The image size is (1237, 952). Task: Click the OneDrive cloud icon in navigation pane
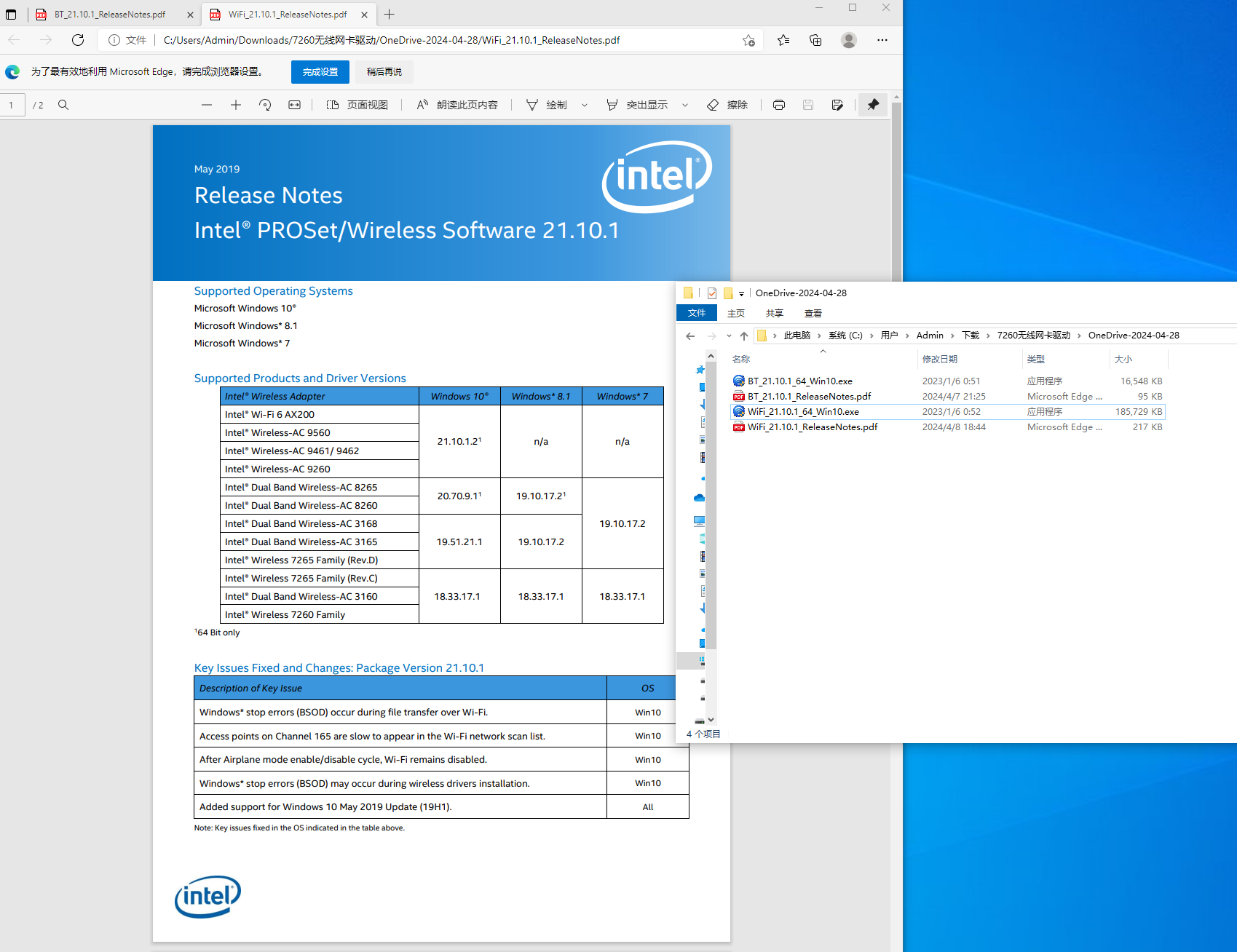[699, 498]
